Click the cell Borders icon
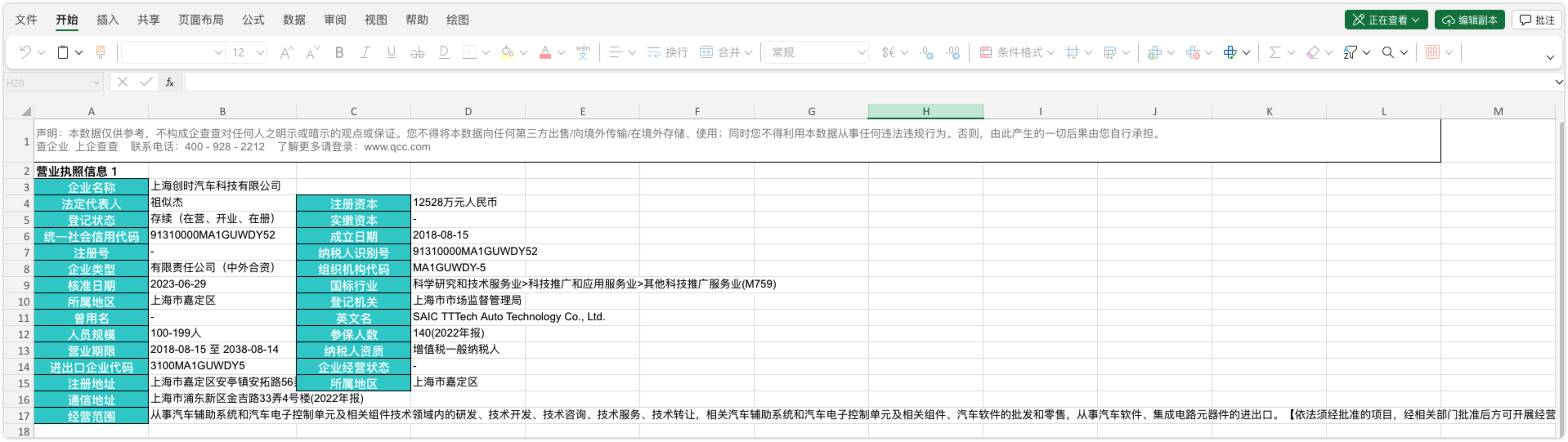1568x442 pixels. [469, 52]
